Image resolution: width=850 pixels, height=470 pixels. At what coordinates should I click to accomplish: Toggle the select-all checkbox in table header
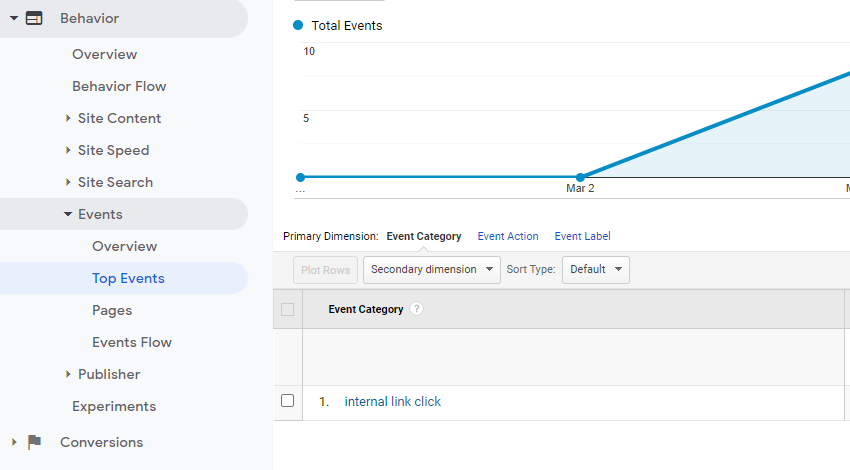[x=288, y=309]
